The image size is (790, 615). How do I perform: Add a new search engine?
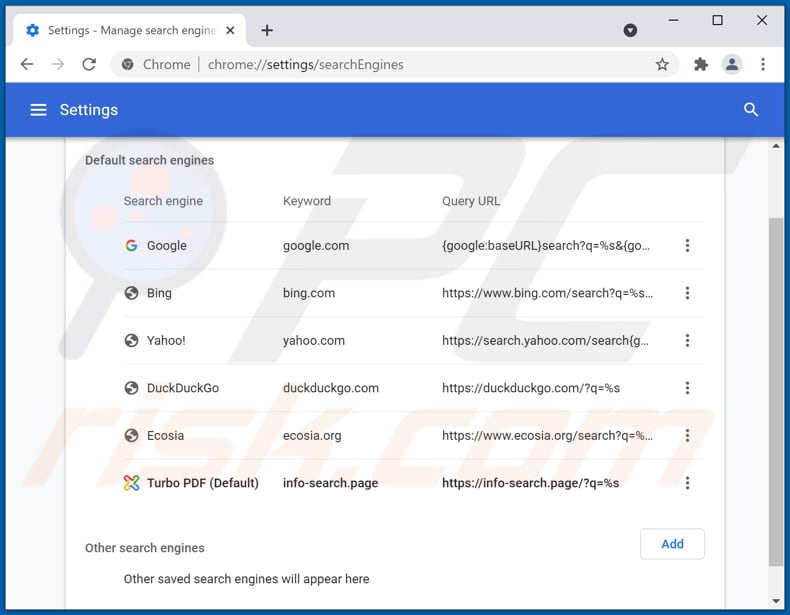click(672, 544)
